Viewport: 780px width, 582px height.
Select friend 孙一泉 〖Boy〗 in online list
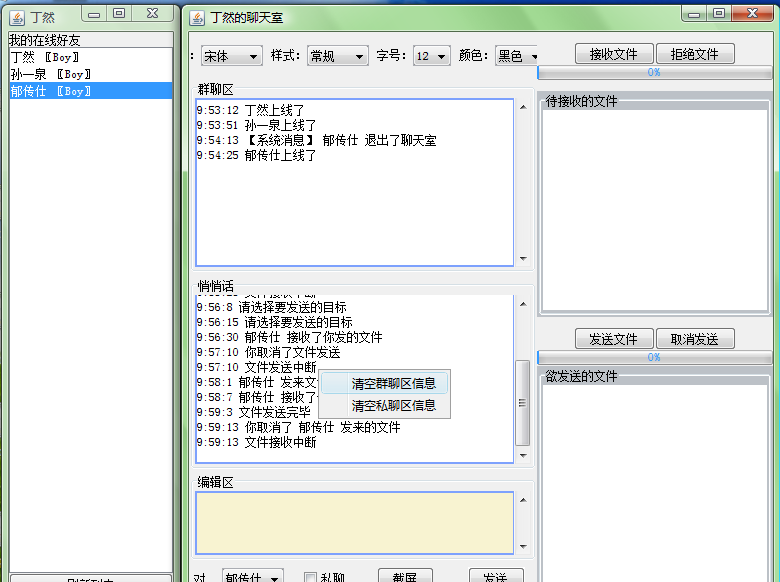click(91, 74)
